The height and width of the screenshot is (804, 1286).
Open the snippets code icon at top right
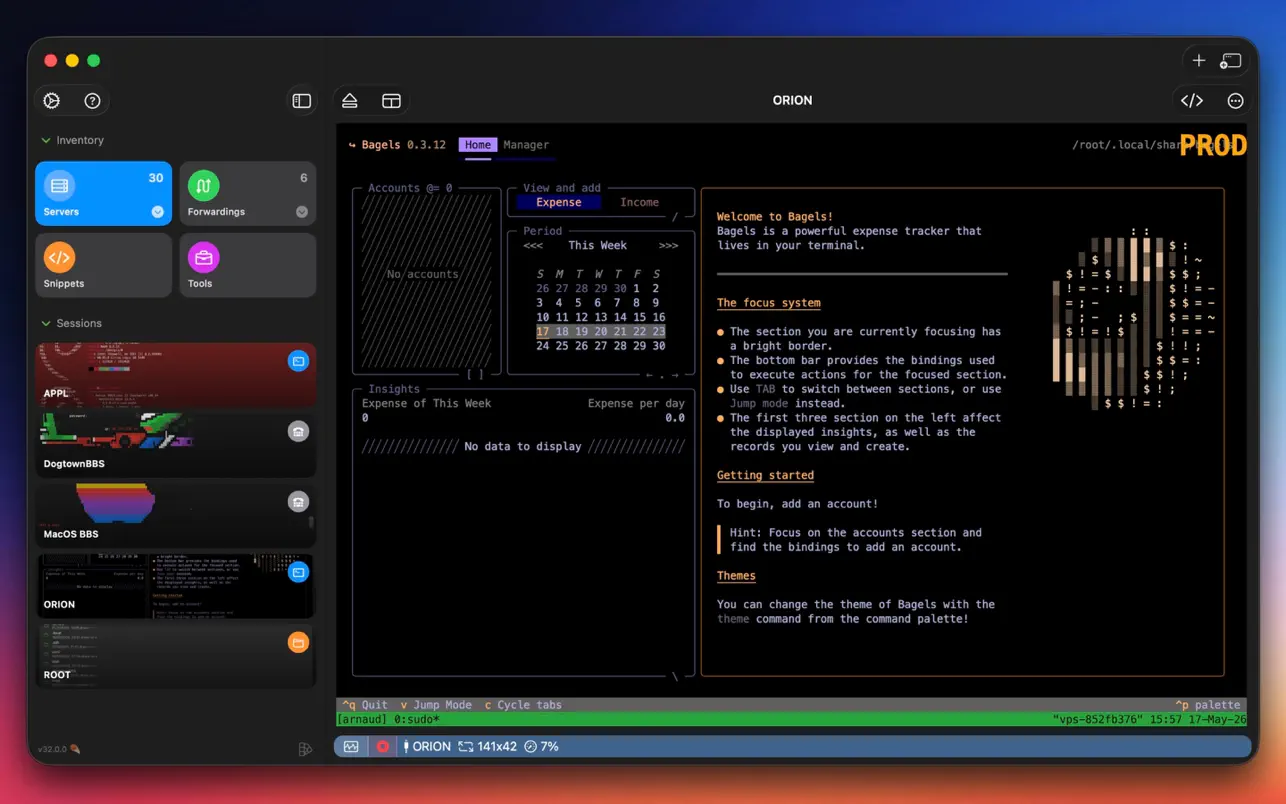pos(1192,100)
